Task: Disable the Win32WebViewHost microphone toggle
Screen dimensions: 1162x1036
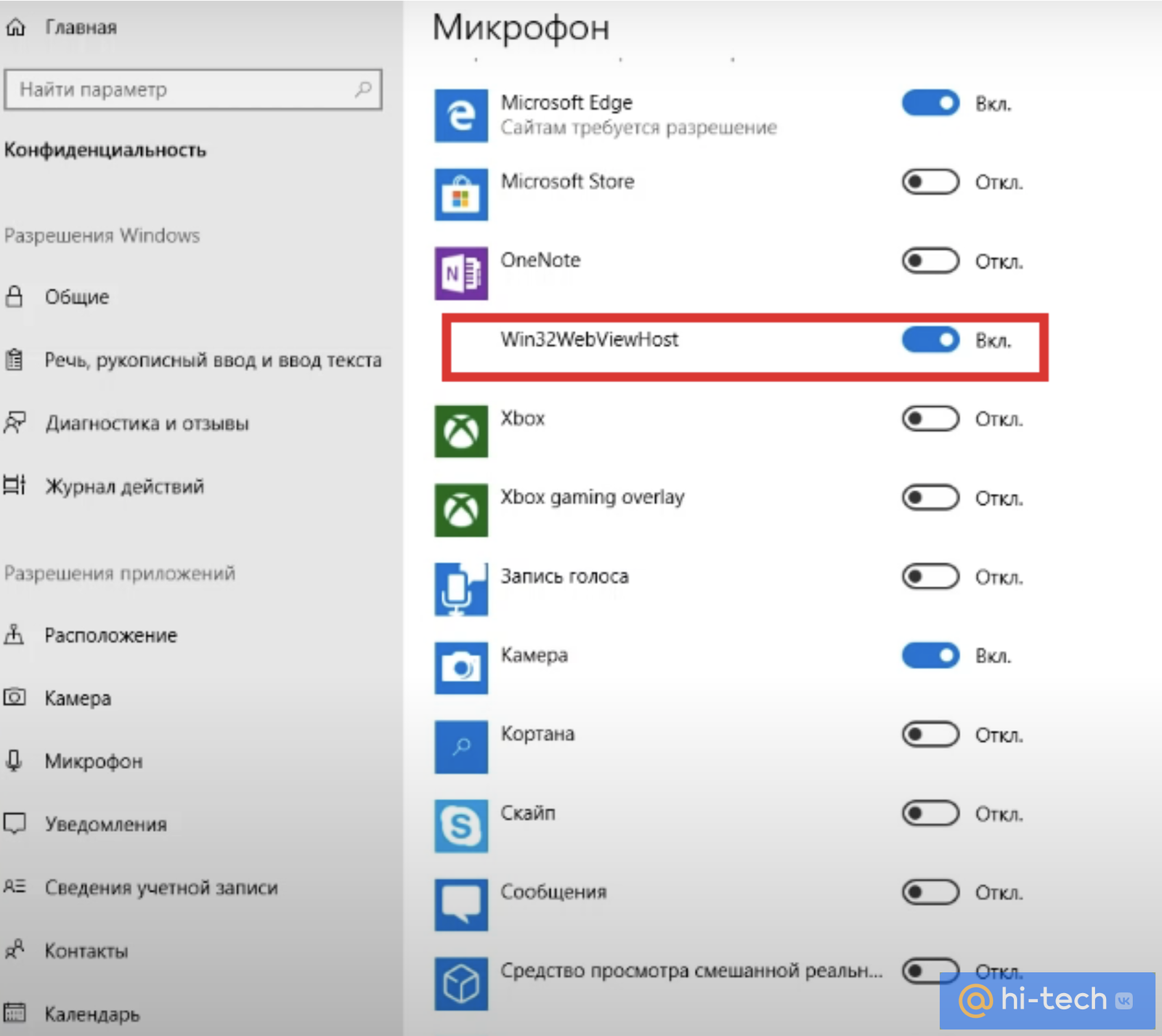Action: 930,339
